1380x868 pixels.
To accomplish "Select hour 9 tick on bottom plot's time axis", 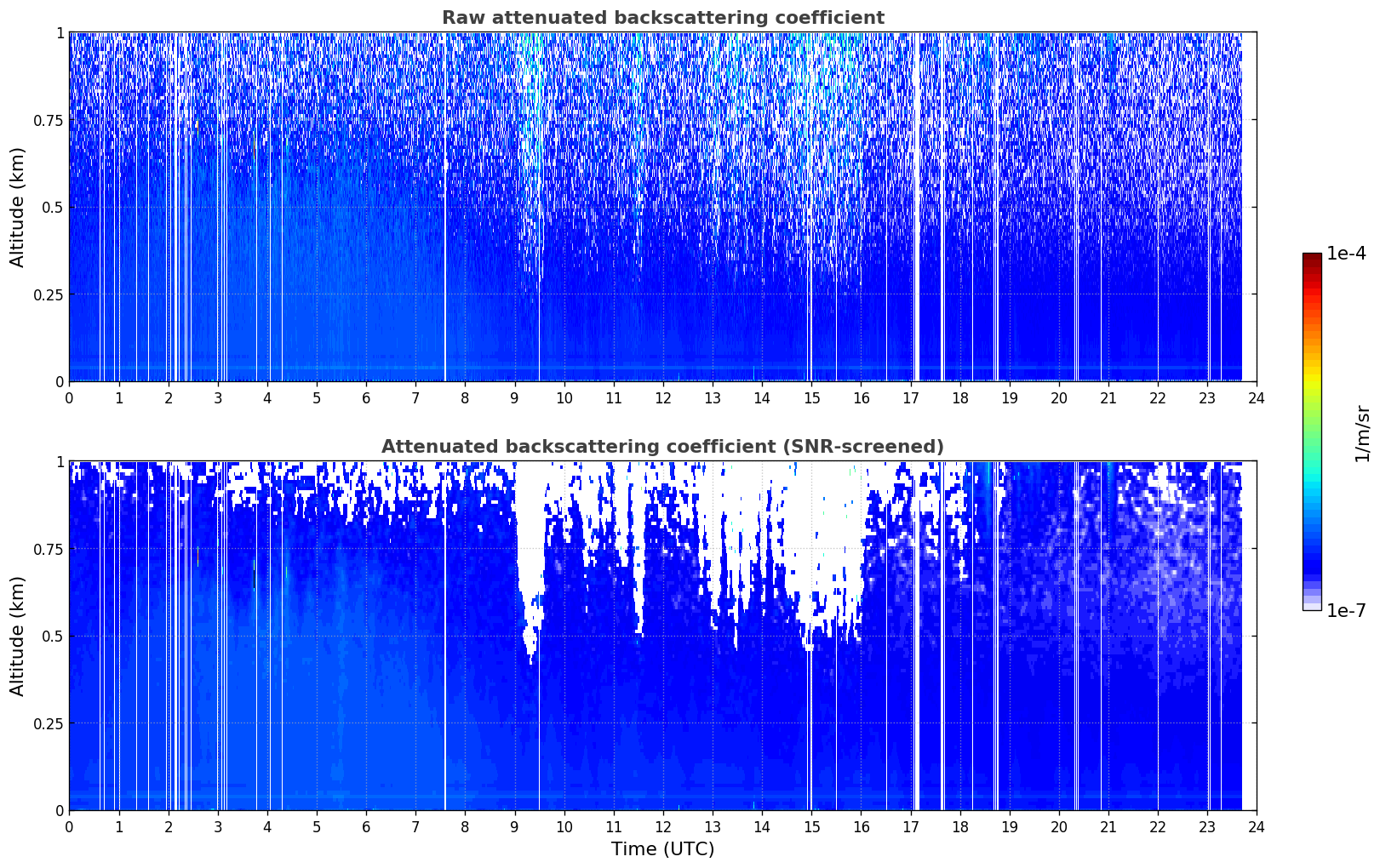I will 514,826.
